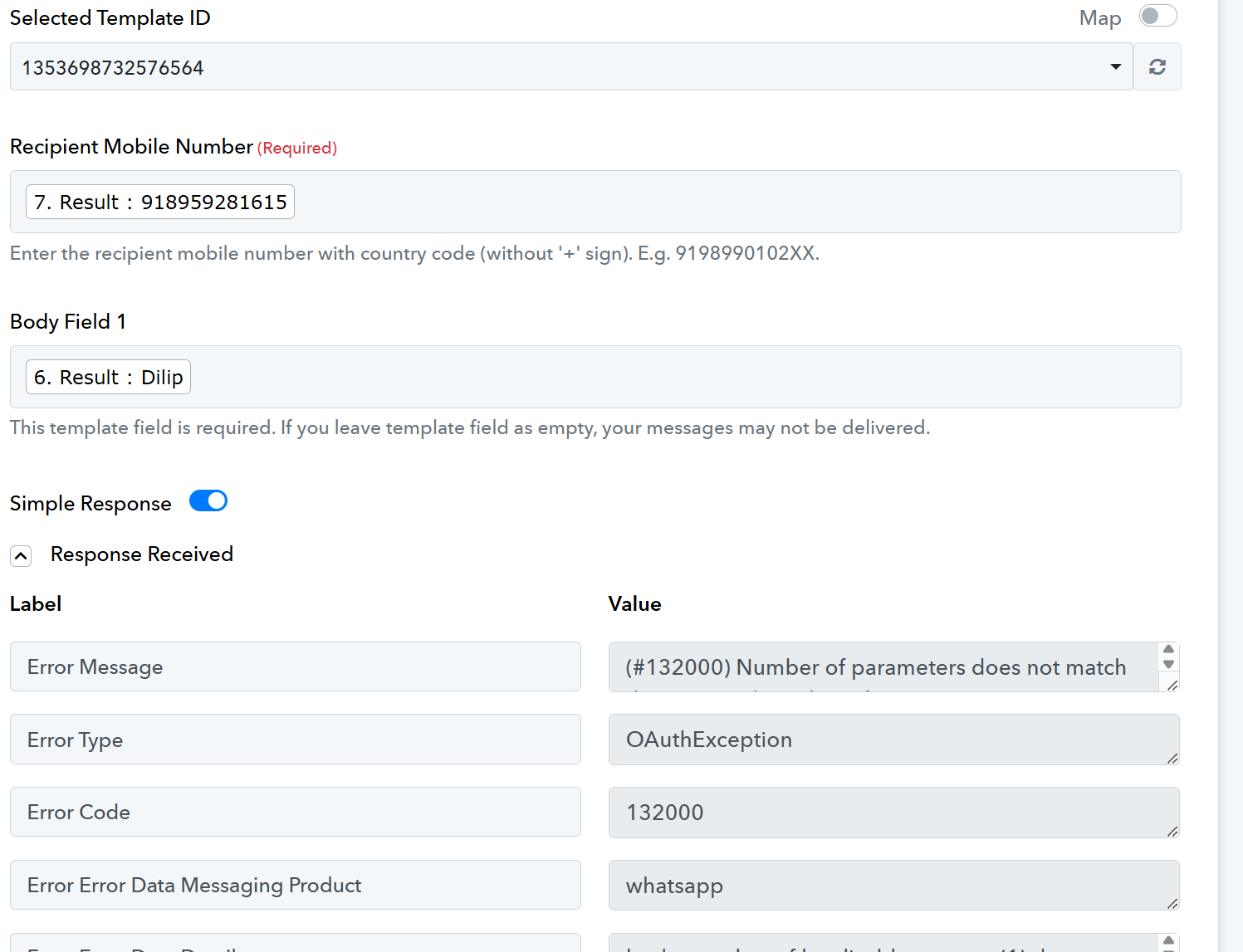Select the '6. Result : Dilip' tag

click(108, 377)
